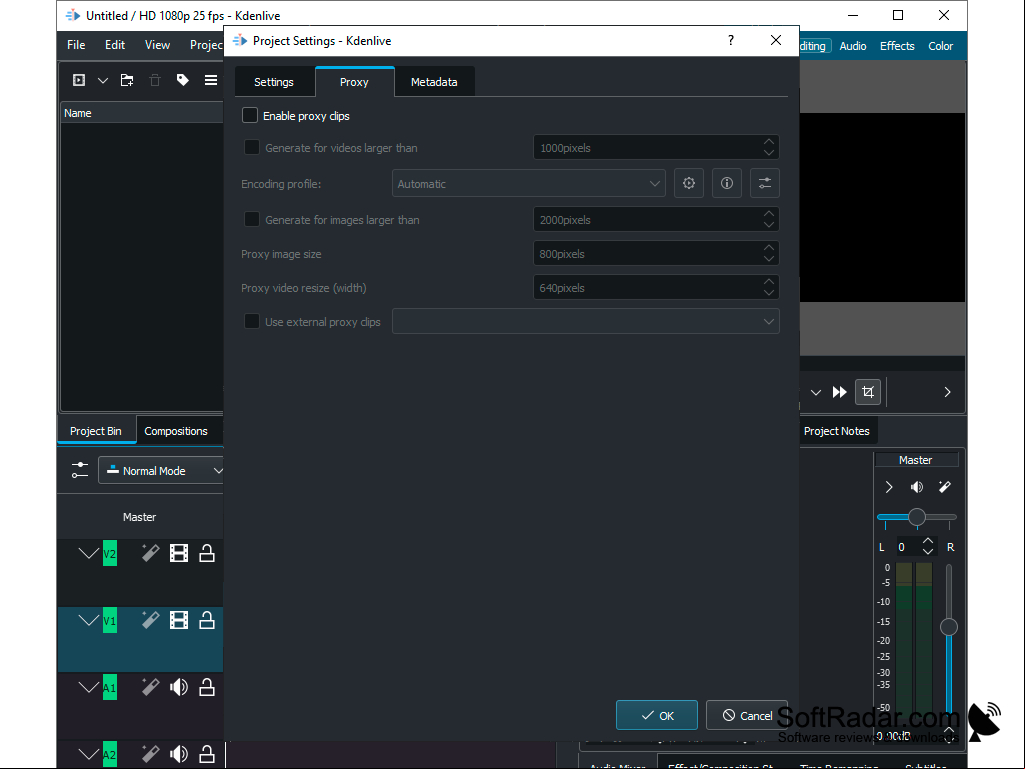Open dropdown arrow next to add clip
This screenshot has height=769, width=1025.
103,80
